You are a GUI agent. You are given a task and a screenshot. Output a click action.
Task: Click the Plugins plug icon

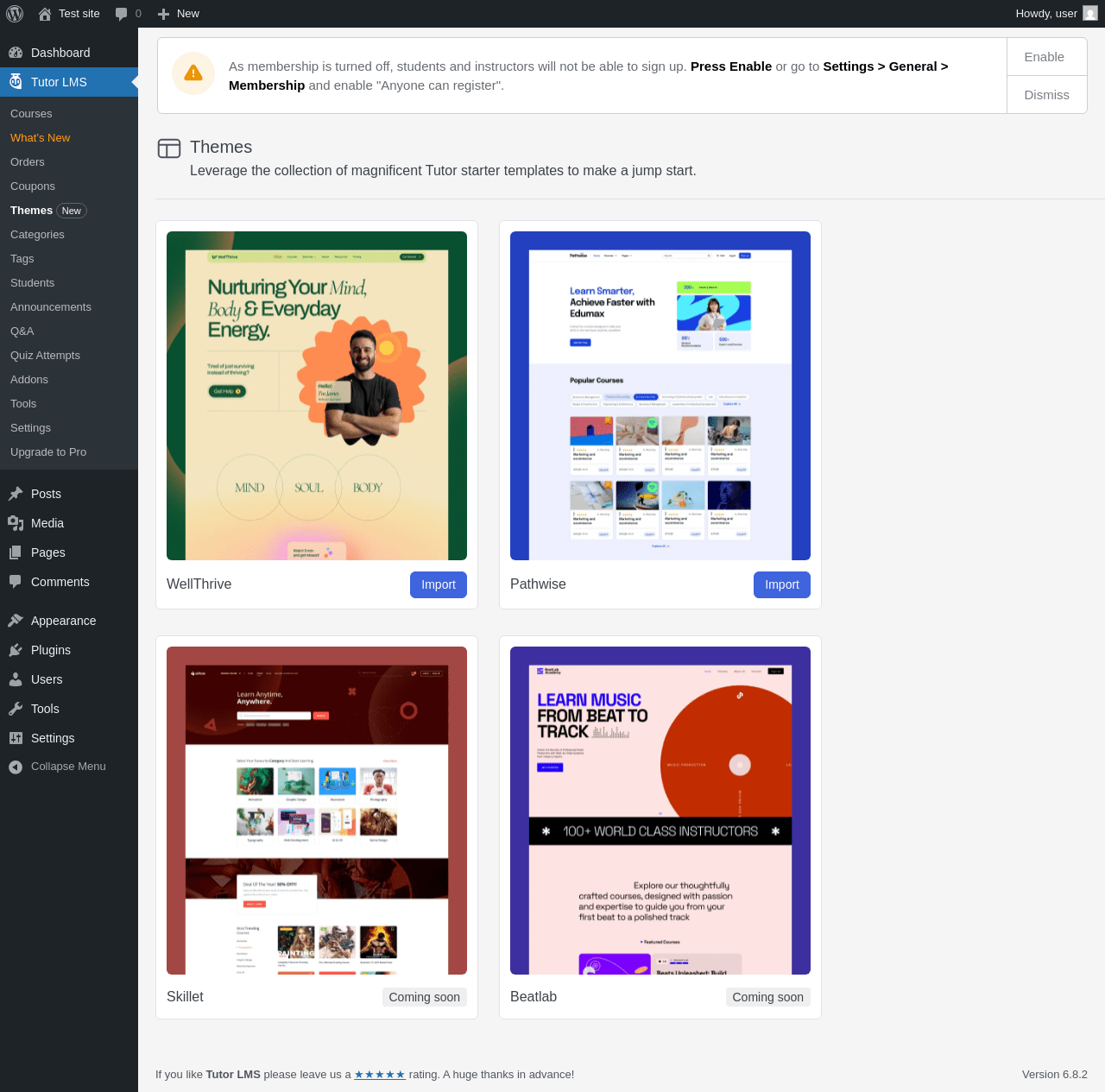(16, 650)
